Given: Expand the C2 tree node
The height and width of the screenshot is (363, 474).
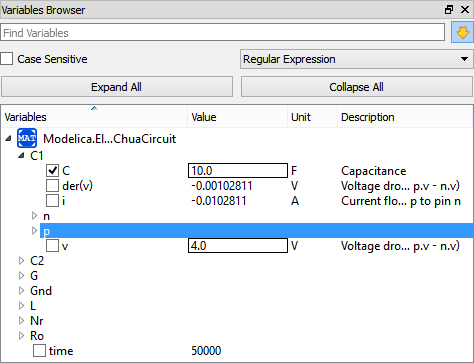Looking at the screenshot, I should tap(21, 261).
